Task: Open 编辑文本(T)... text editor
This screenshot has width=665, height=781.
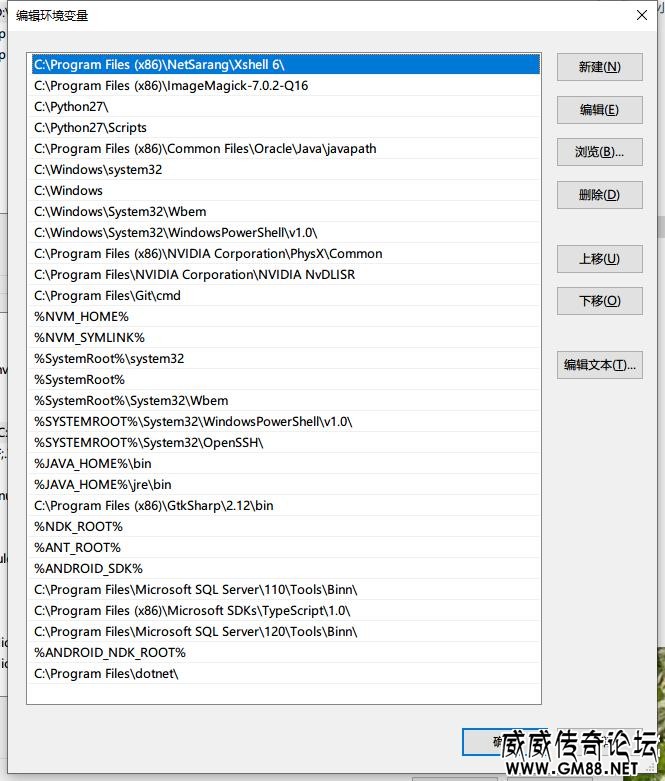Action: point(599,365)
